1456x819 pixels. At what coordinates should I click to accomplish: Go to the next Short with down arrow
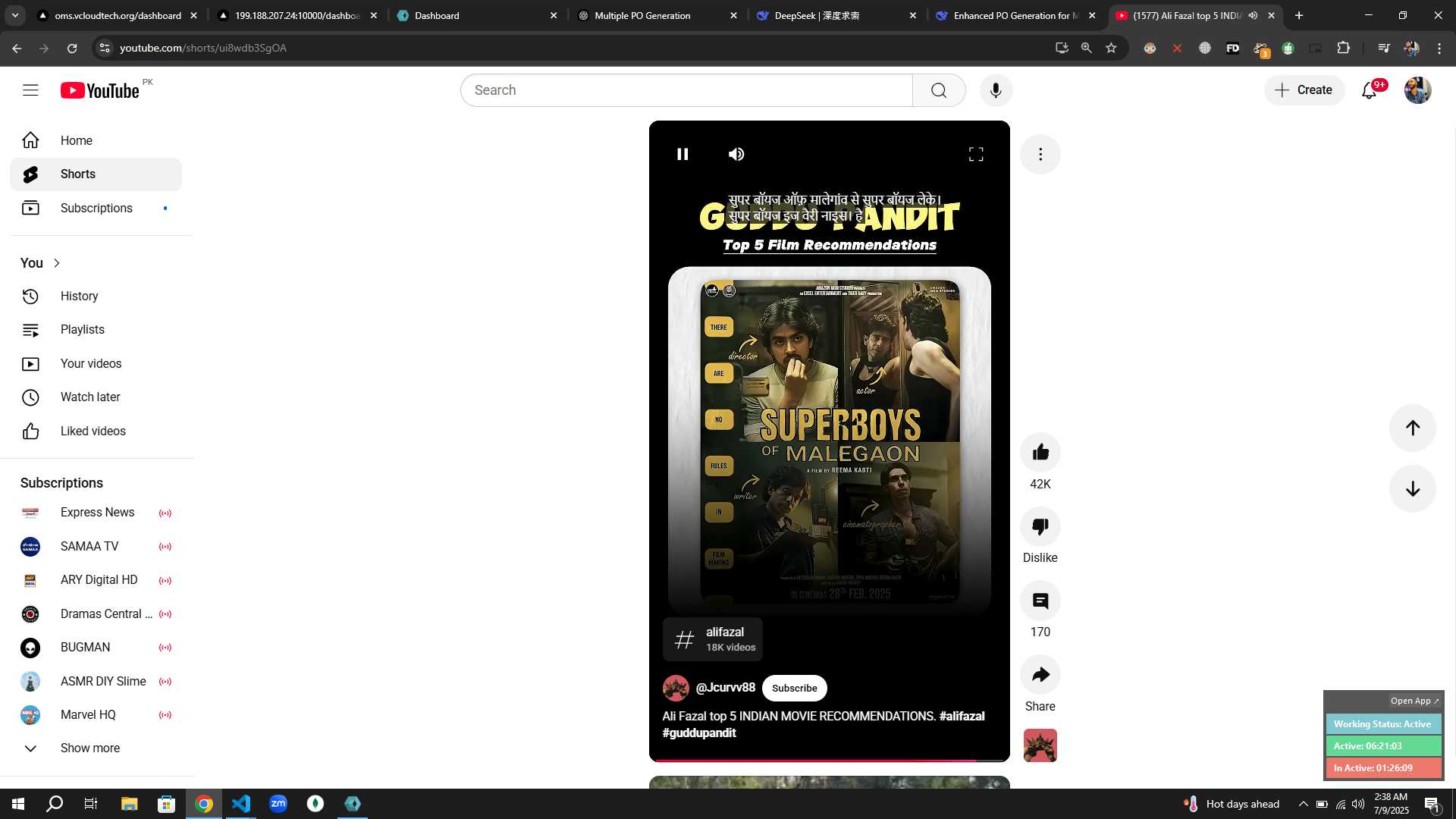[x=1412, y=489]
